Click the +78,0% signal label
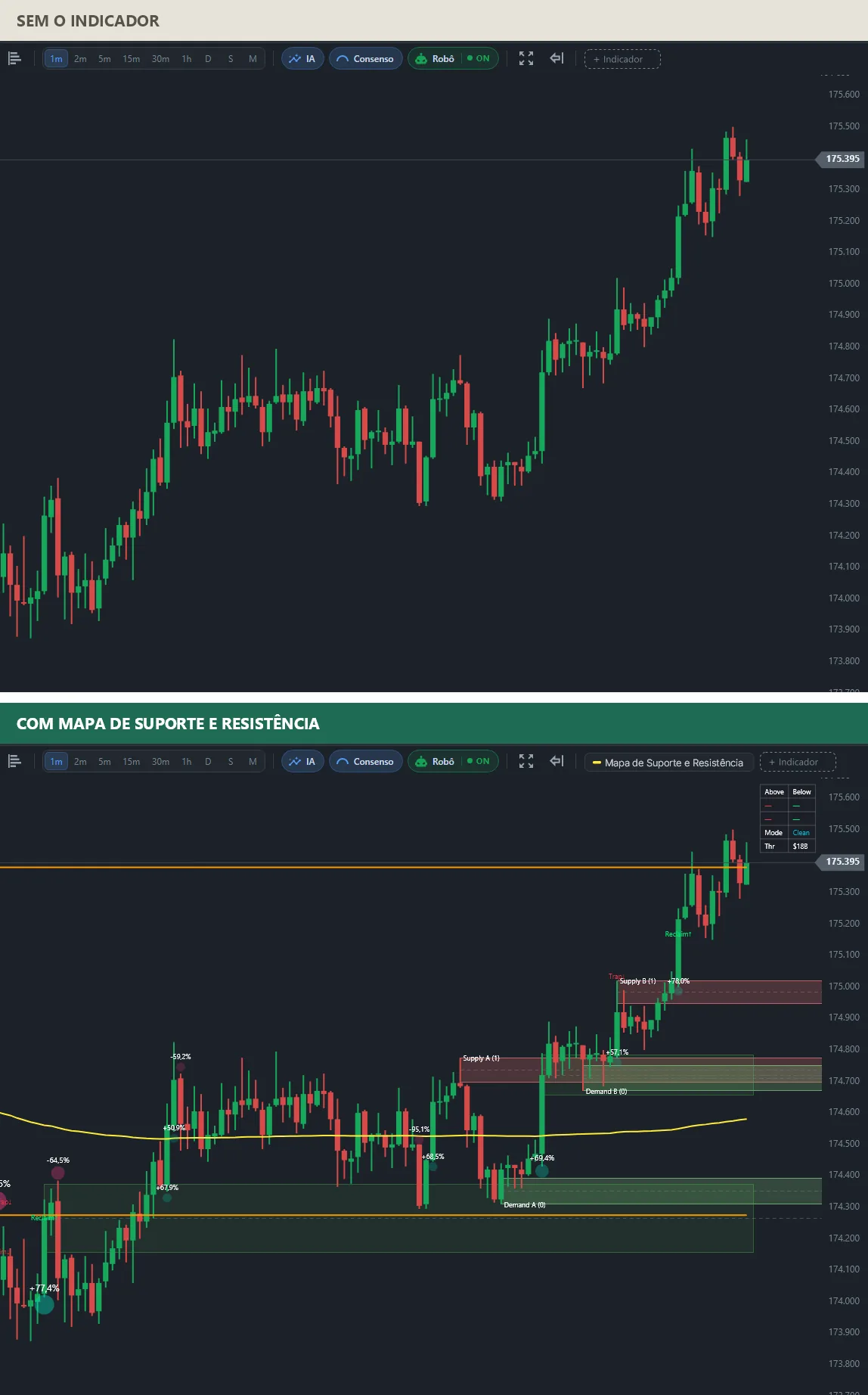This screenshot has height=1395, width=868. (x=679, y=981)
